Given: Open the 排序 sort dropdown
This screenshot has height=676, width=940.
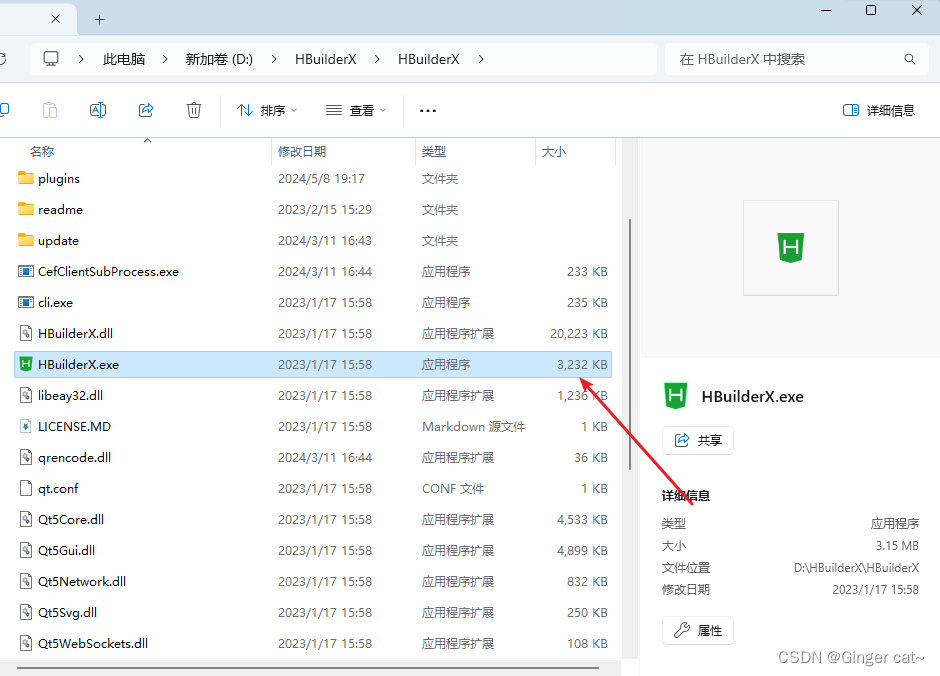Looking at the screenshot, I should pos(267,110).
